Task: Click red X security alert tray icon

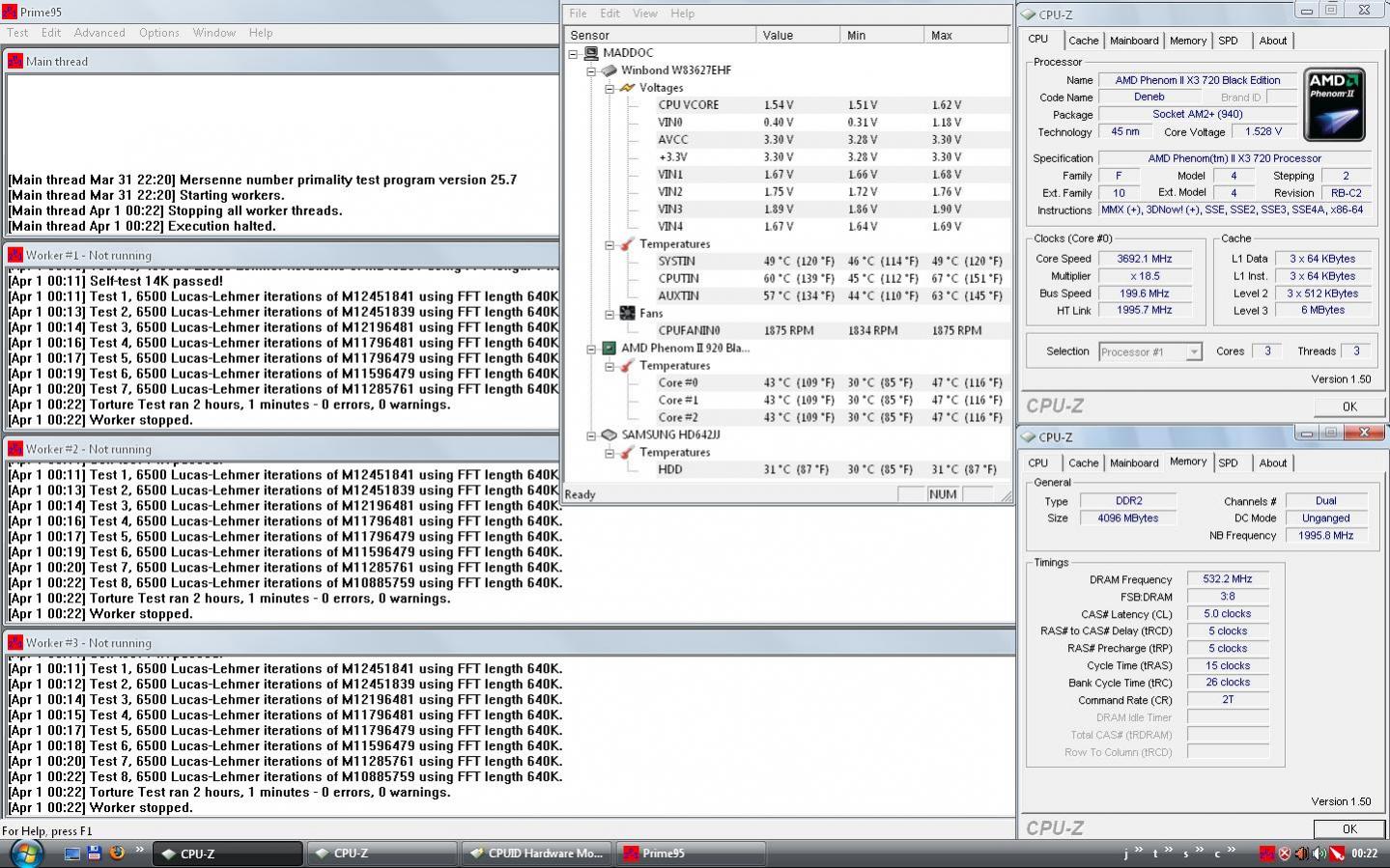Action: [x=1285, y=854]
